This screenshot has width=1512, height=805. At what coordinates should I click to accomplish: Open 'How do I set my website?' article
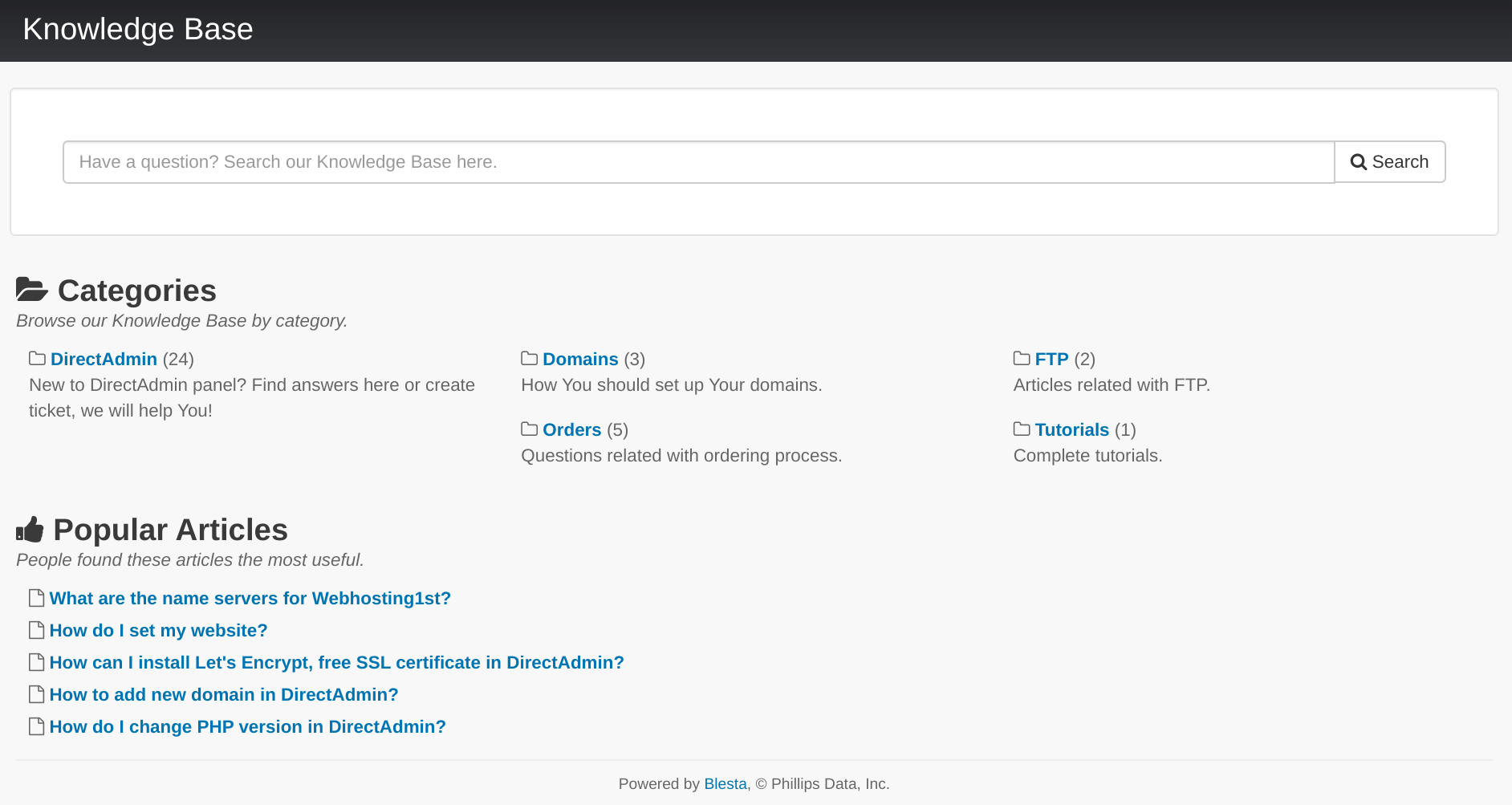158,630
